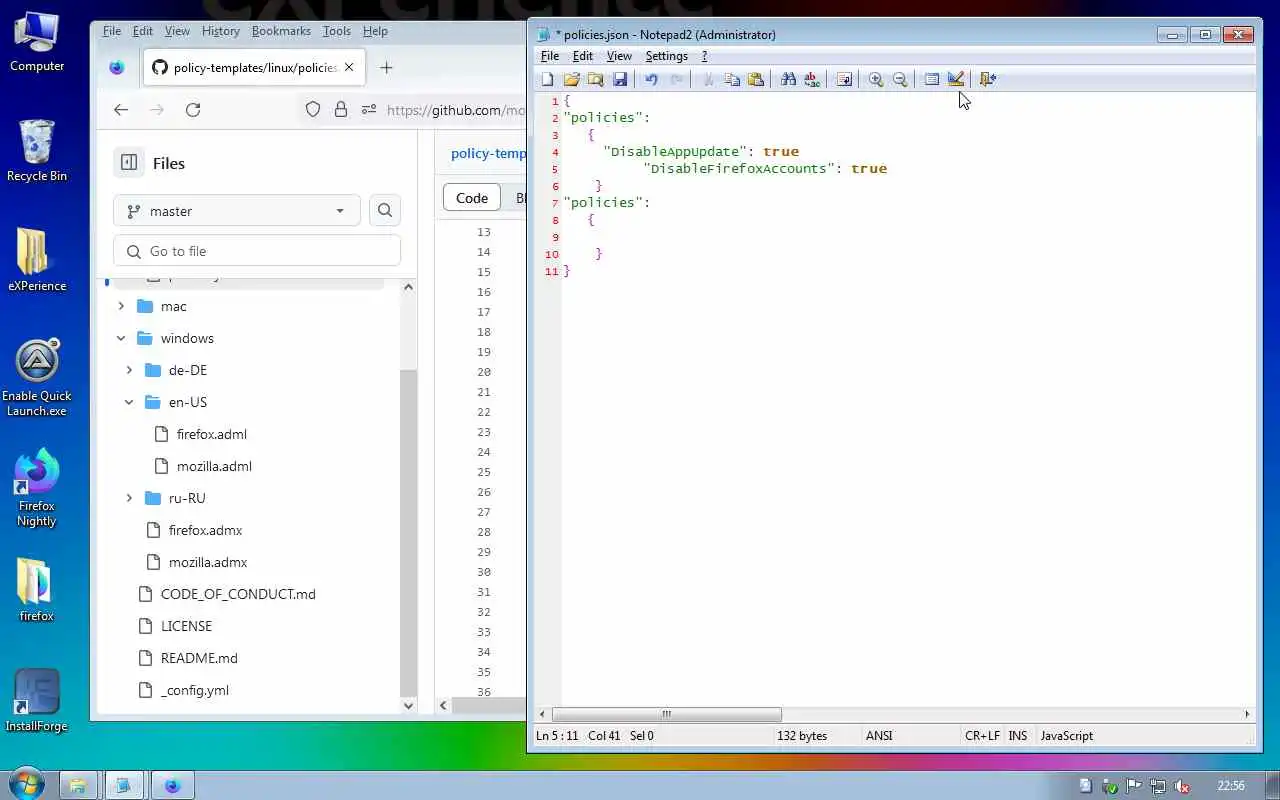Open the syntax scheme selector icon
The height and width of the screenshot is (800, 1280).
pyautogui.click(x=932, y=79)
